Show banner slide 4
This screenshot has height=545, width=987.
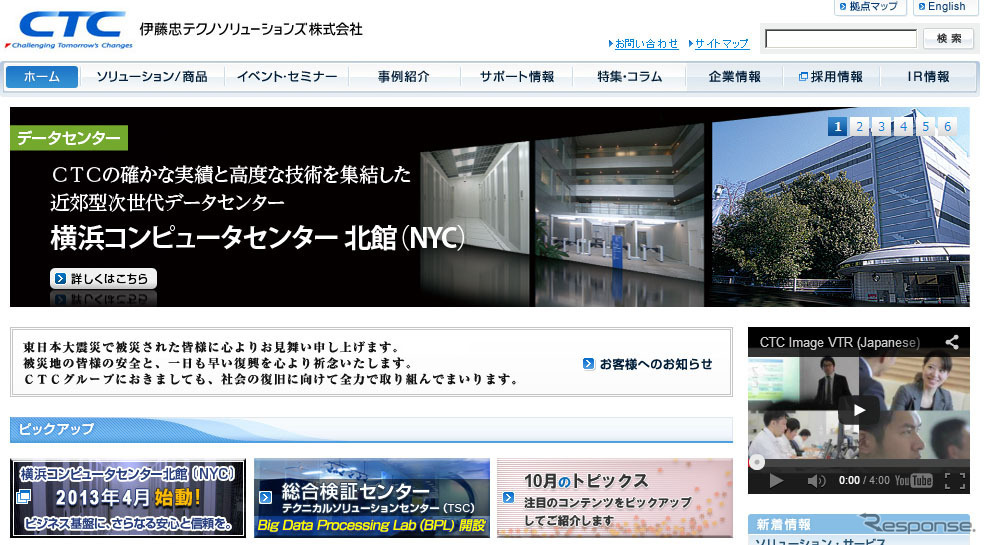[x=903, y=126]
